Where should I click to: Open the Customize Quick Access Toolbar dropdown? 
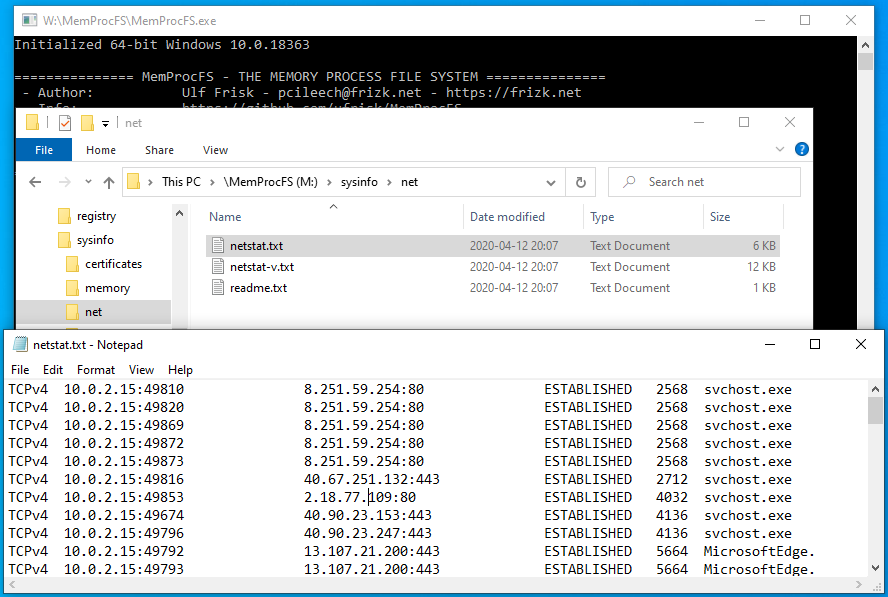coord(105,123)
